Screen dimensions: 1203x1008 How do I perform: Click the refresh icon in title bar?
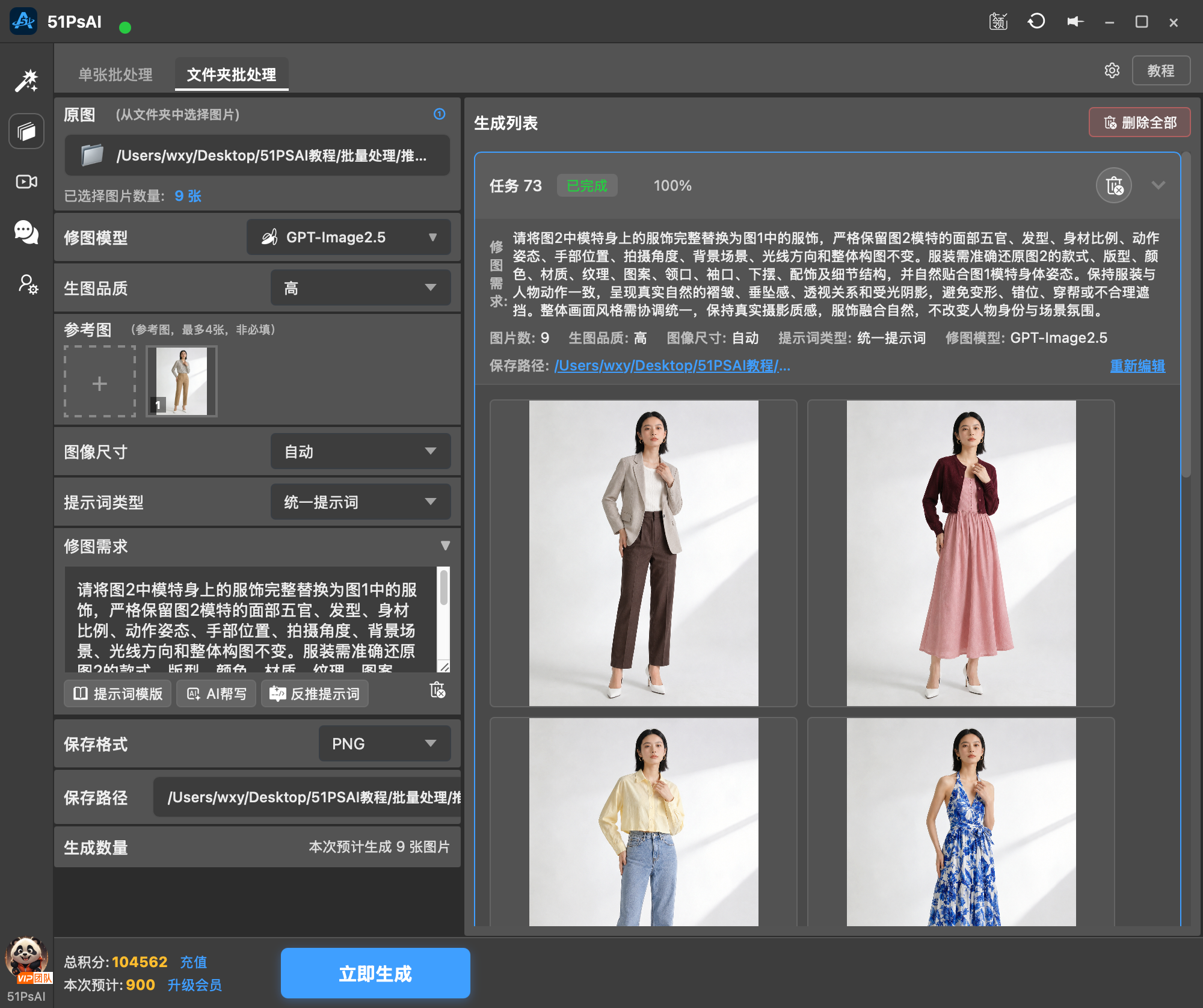1036,22
